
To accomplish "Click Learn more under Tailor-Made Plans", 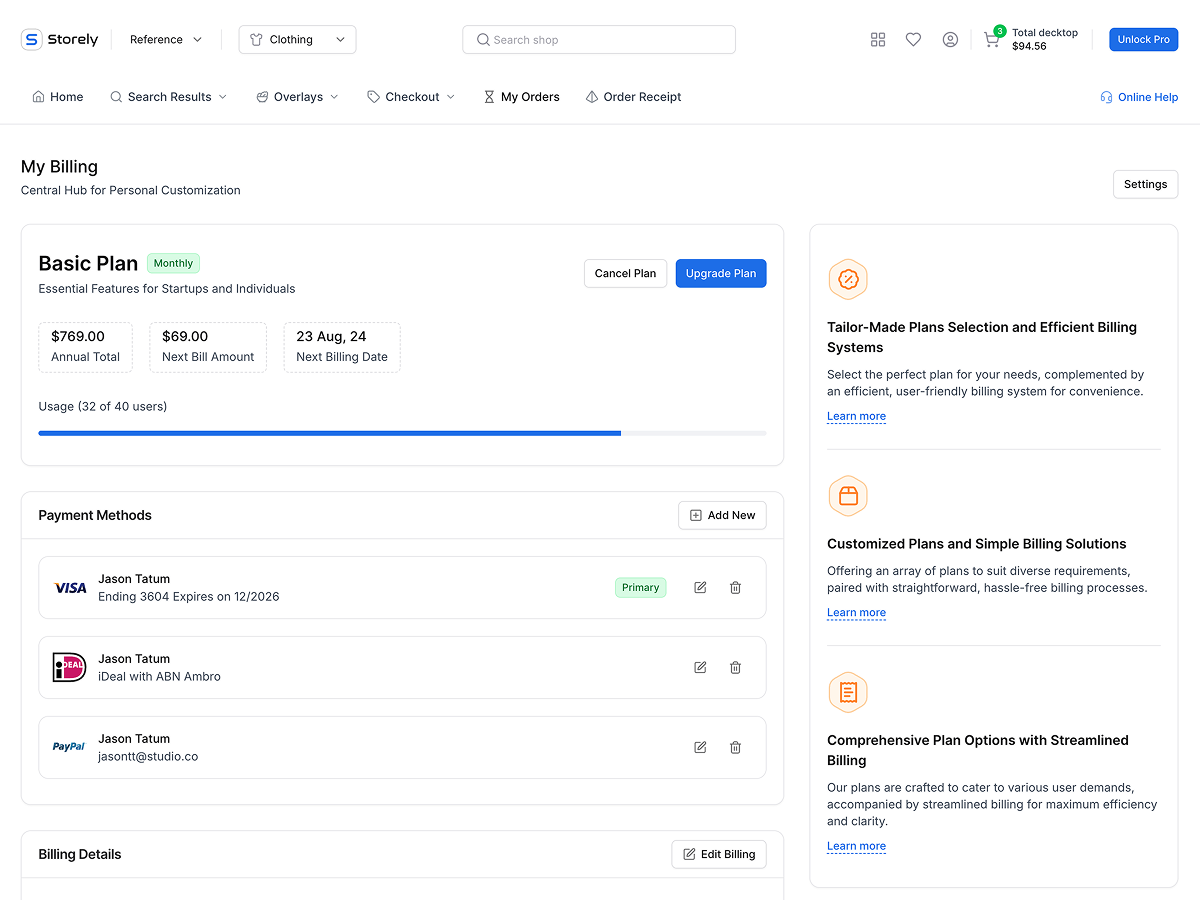I will (x=856, y=416).
